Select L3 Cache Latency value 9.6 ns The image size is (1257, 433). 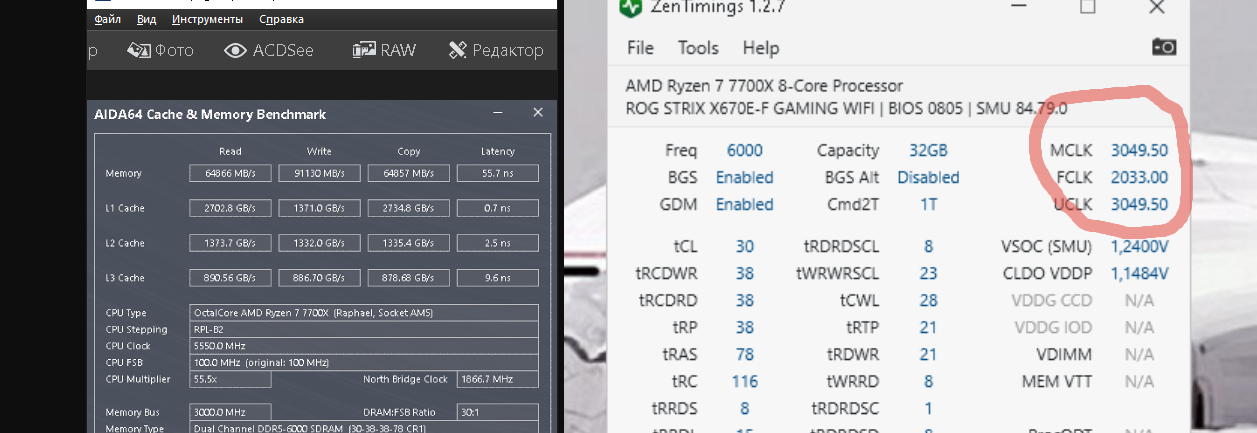pos(498,278)
